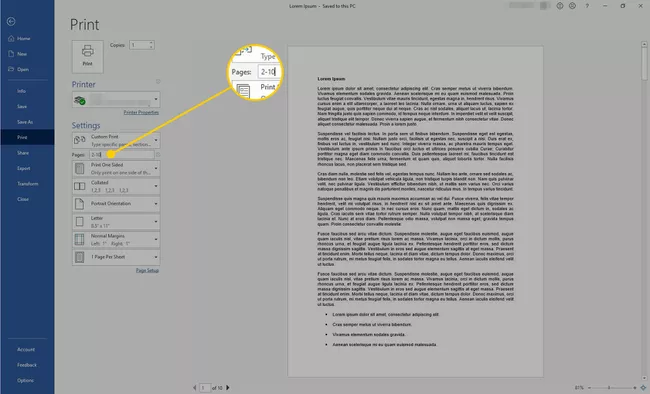Screen dimensions: 650x394
Task: Click the preview zoom slider handle
Action: (x=609, y=388)
